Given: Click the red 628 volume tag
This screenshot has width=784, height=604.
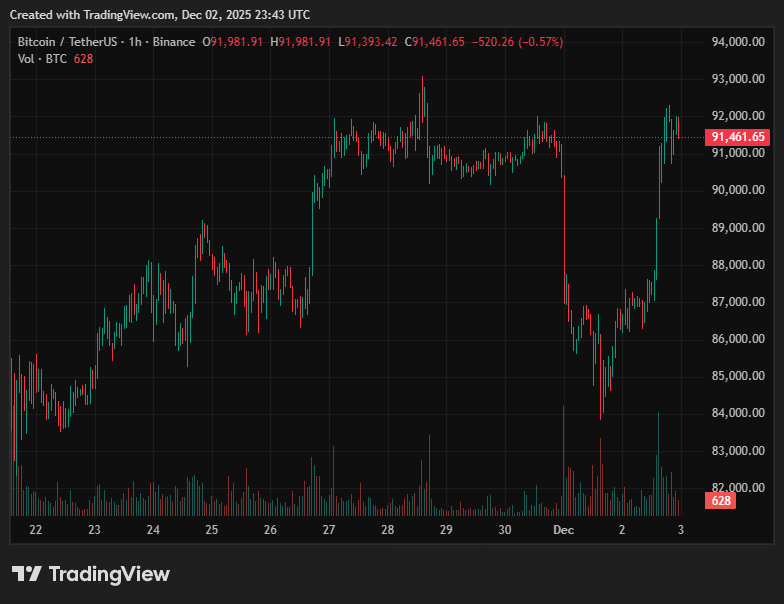Looking at the screenshot, I should (720, 500).
